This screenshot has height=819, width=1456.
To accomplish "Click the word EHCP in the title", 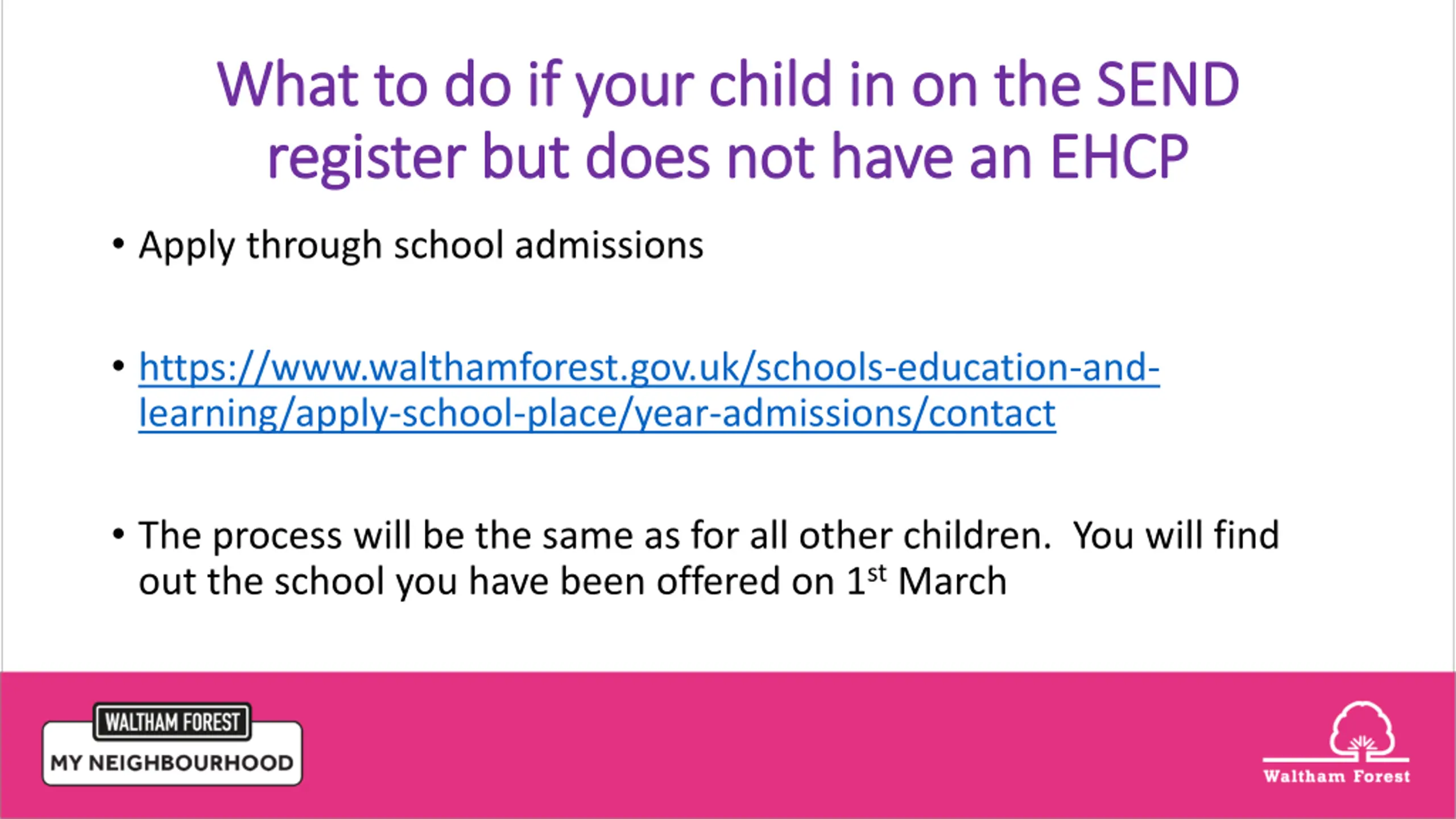I will (x=1119, y=156).
